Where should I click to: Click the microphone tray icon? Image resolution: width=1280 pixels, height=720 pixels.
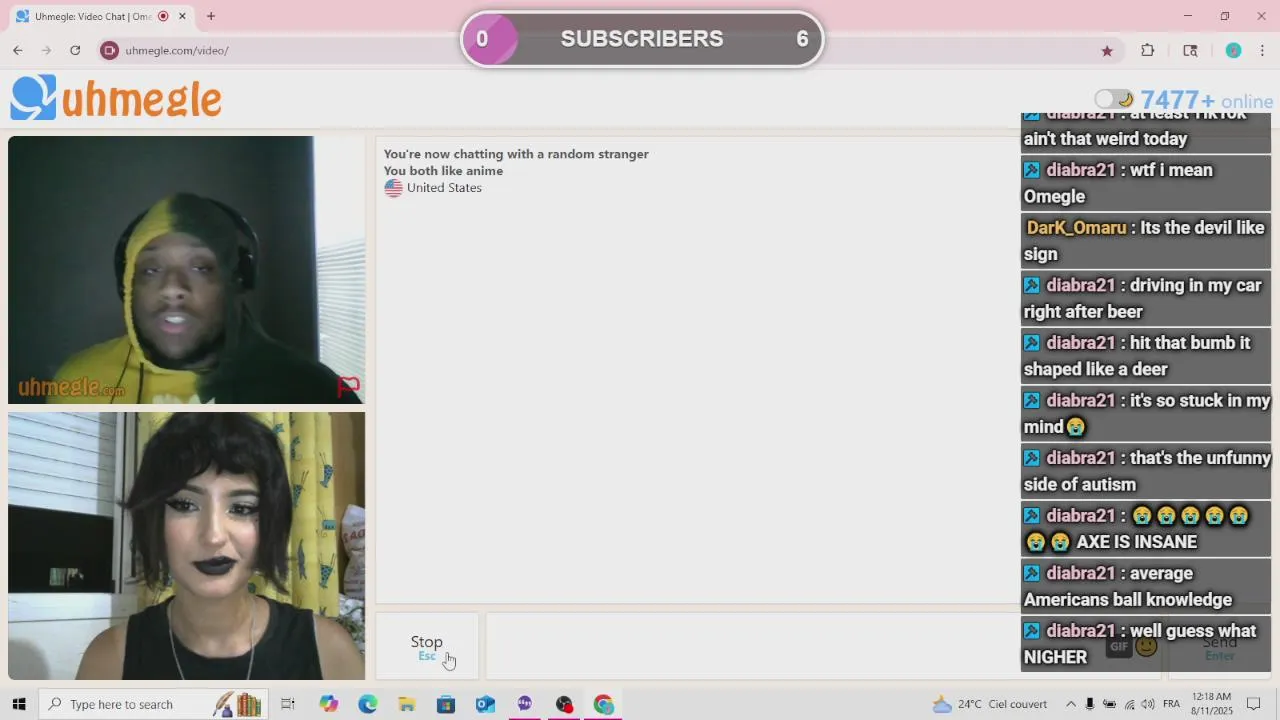(x=1090, y=704)
